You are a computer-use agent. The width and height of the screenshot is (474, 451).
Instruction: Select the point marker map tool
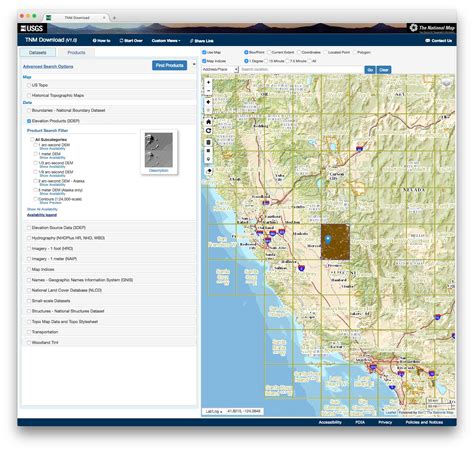pos(209,159)
